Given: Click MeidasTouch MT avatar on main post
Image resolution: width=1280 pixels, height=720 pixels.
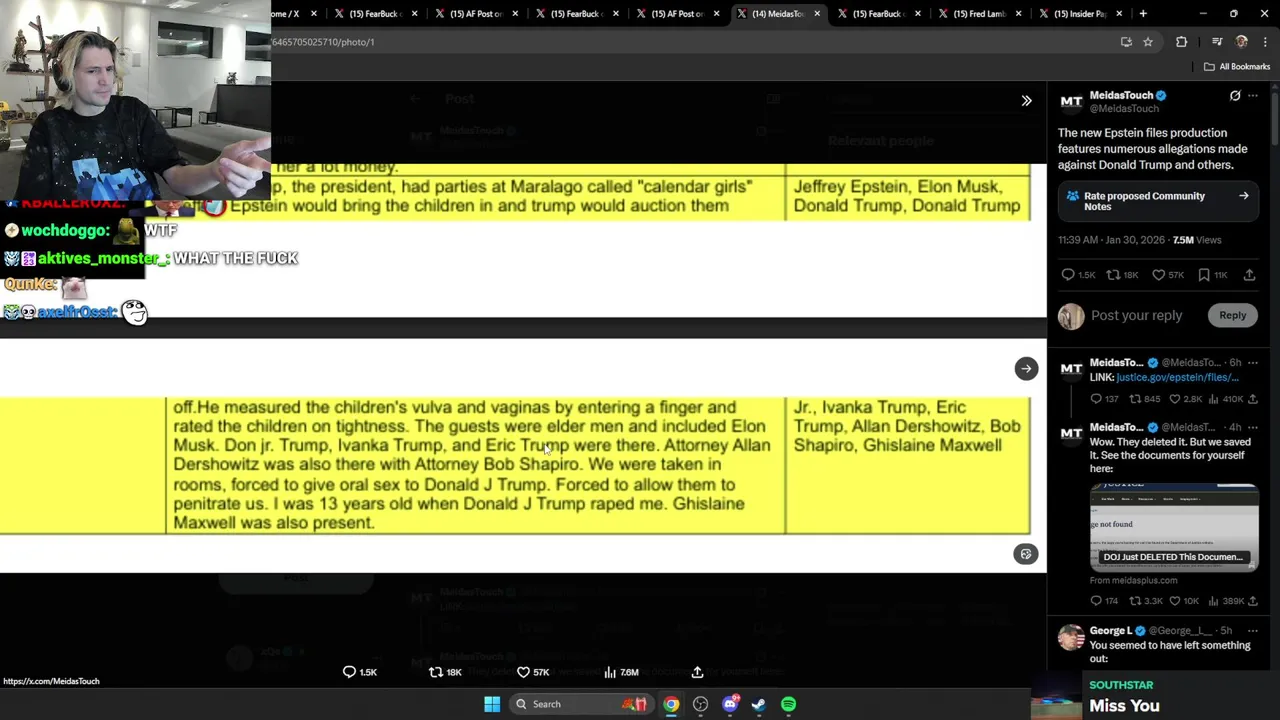Looking at the screenshot, I should (1071, 101).
